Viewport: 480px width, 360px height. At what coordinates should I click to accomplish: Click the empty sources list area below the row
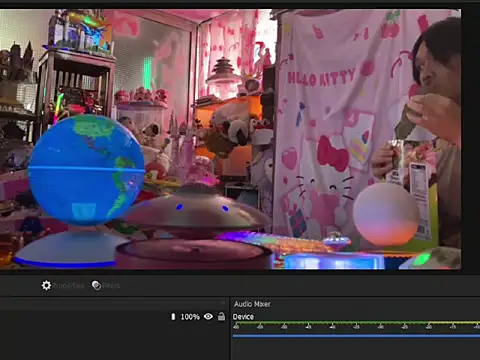[x=114, y=342]
